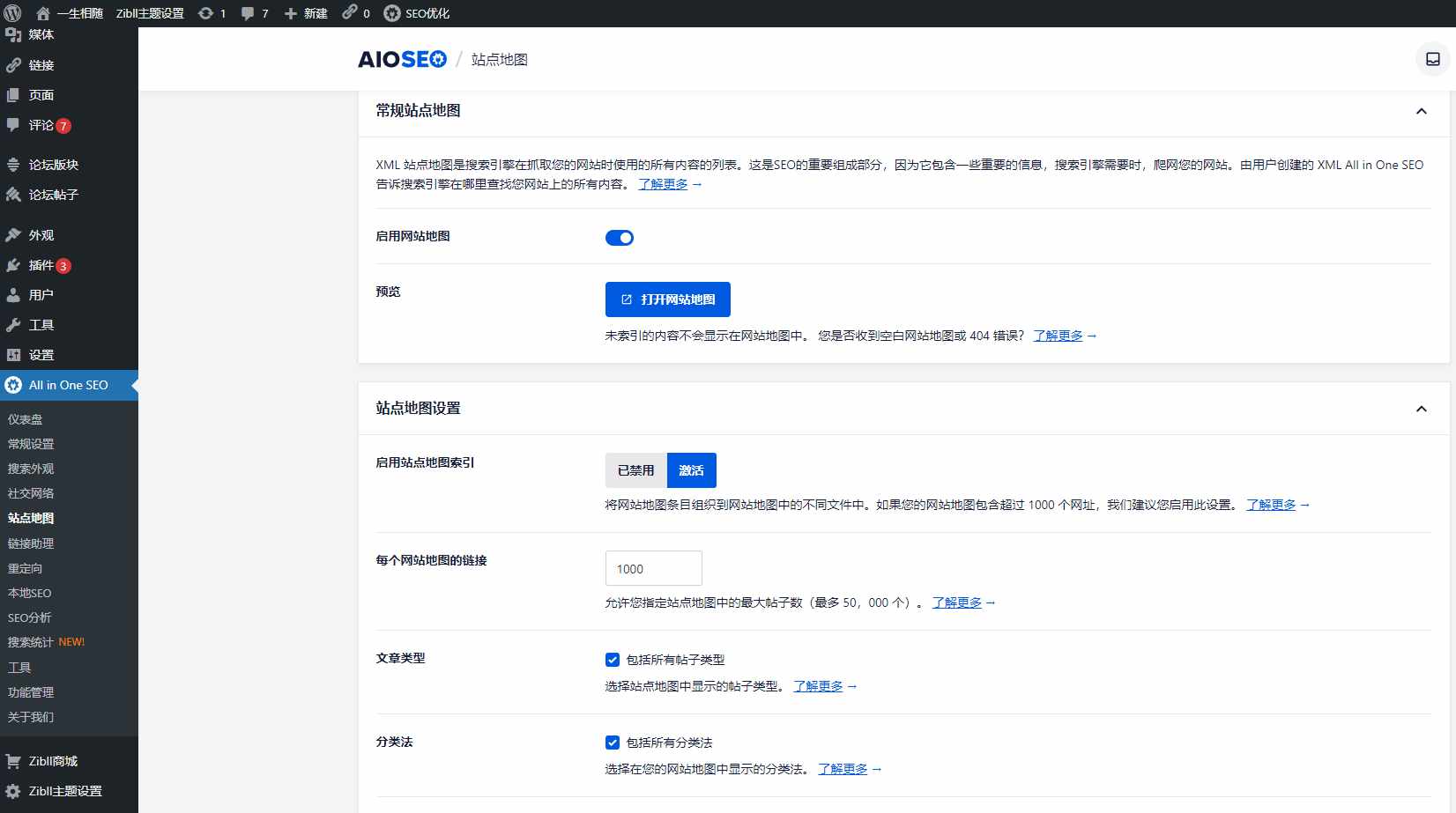Uncheck 包括所有帖子类型
1456x813 pixels.
tap(613, 659)
